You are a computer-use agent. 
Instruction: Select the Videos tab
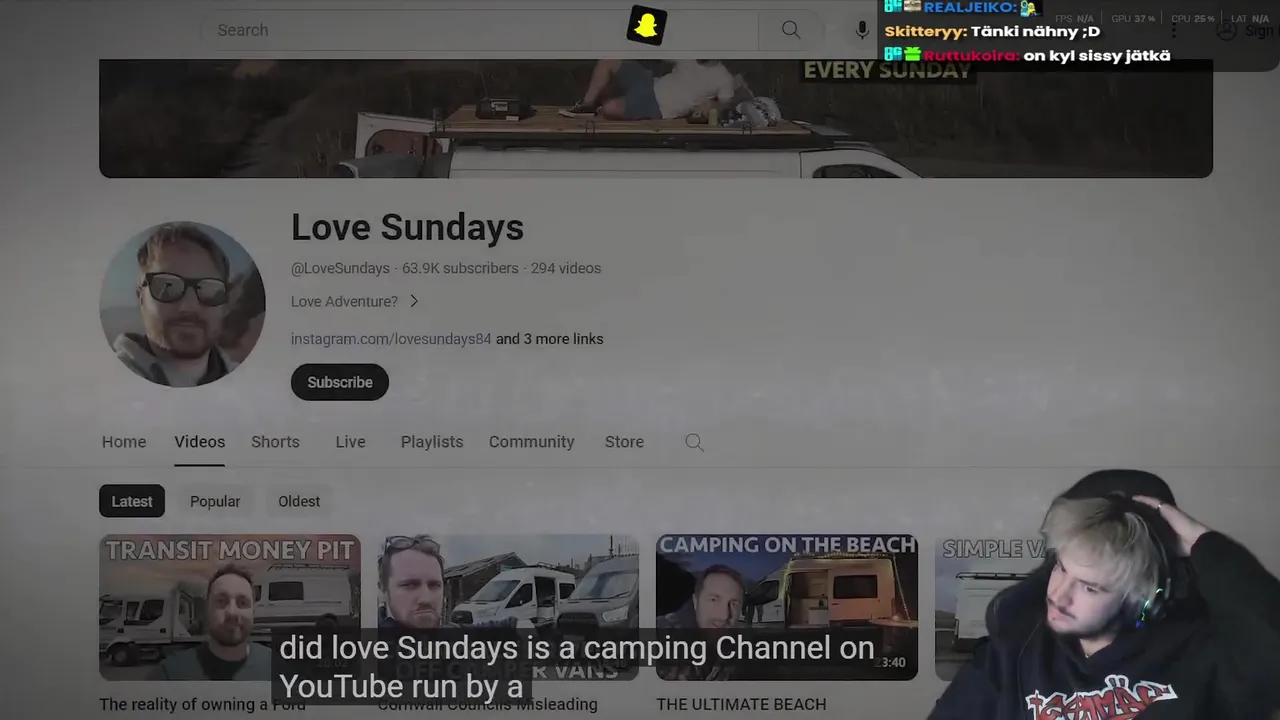[x=199, y=442]
